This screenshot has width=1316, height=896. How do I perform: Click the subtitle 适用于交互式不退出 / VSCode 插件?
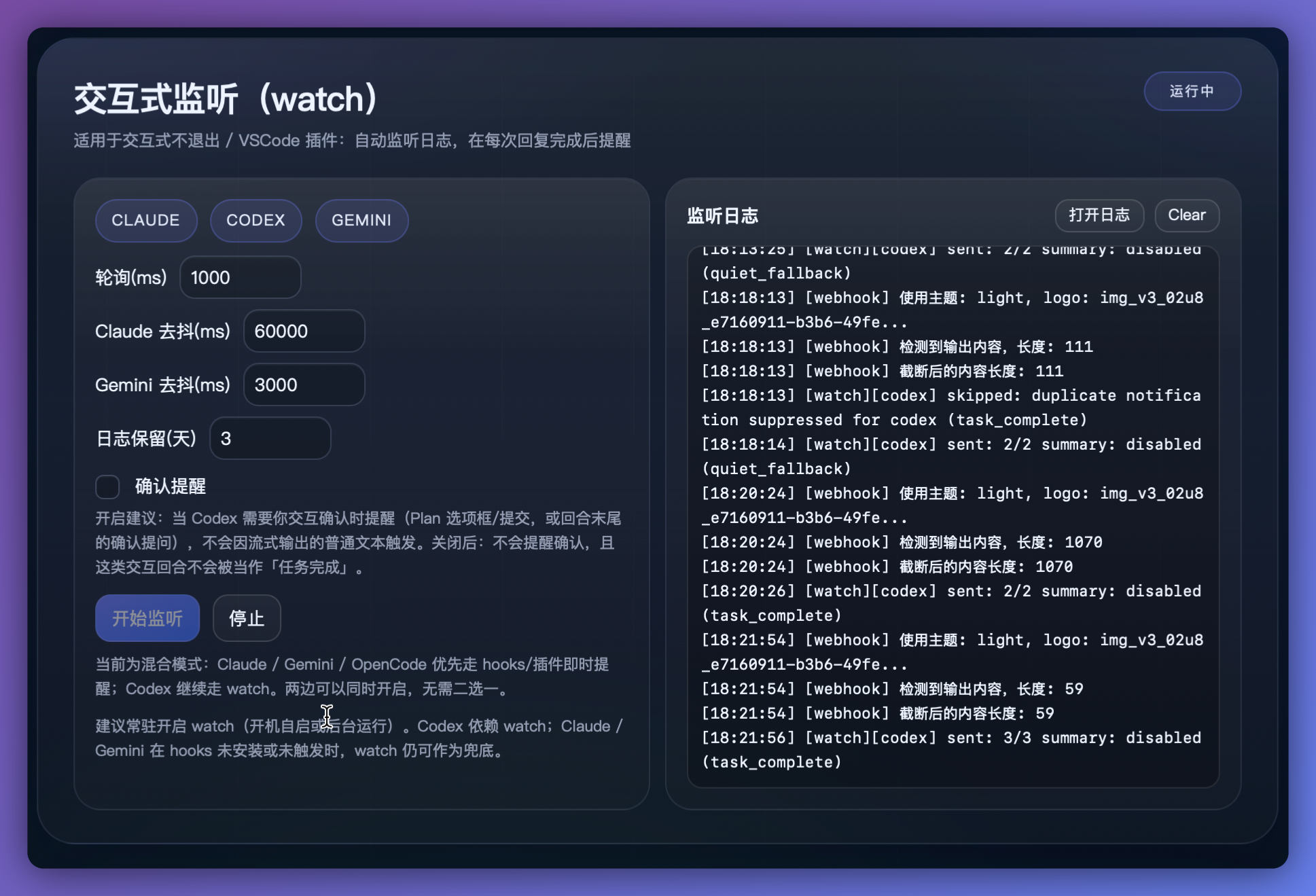353,141
